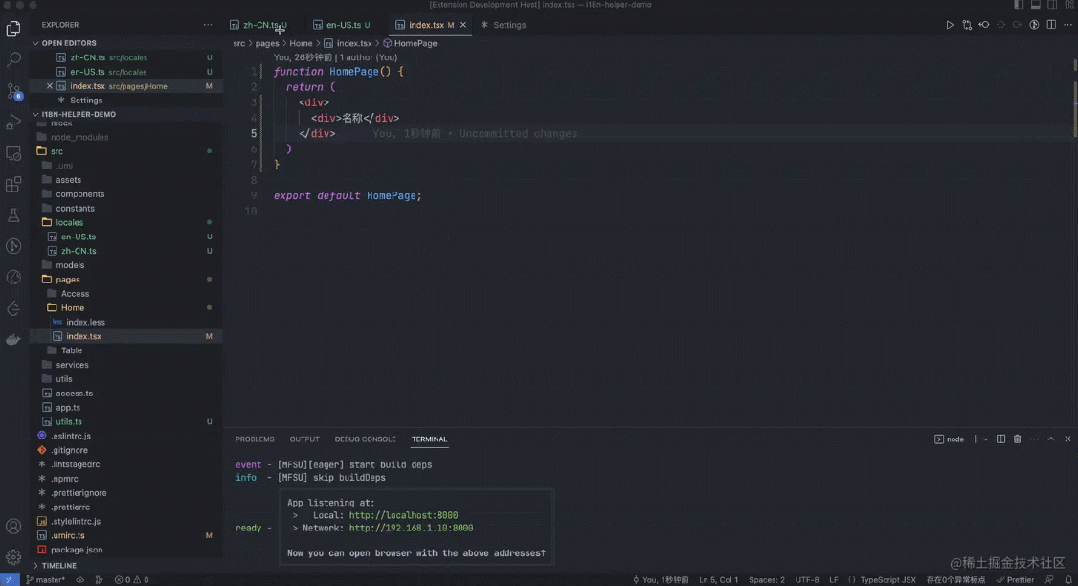Switch to the zh-CN.ts editor tab

[263, 25]
